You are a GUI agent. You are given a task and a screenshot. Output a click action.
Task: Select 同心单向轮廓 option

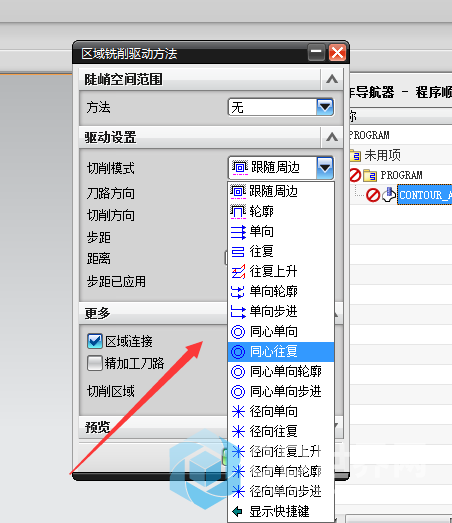click(x=281, y=372)
